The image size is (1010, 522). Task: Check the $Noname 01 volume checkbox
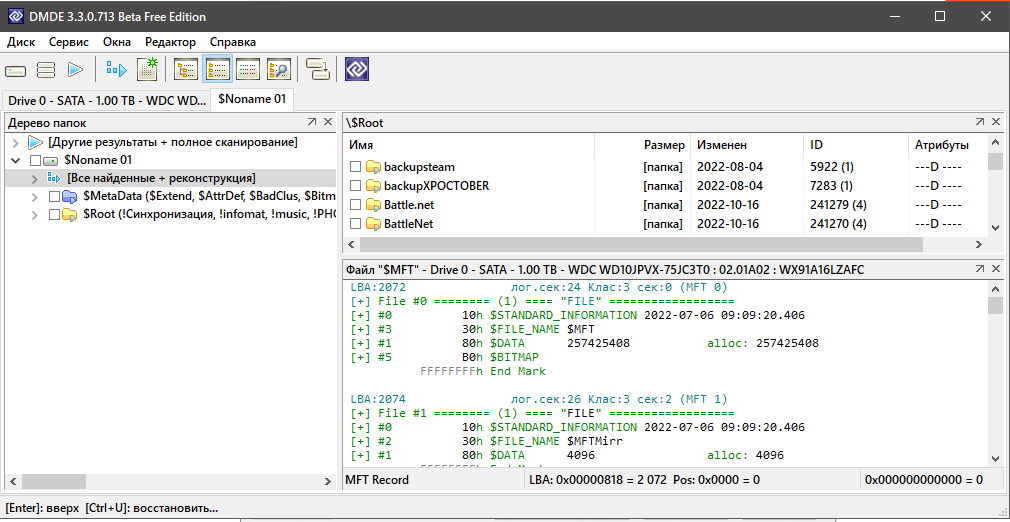35,160
